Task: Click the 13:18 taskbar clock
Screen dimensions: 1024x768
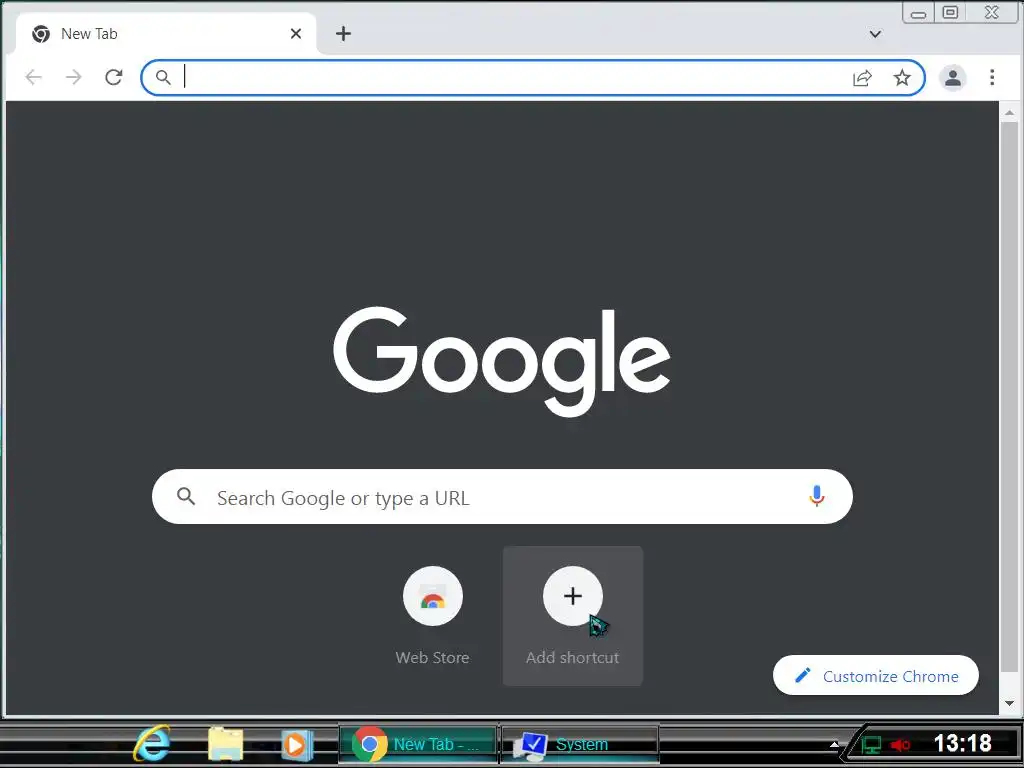Action: 963,743
